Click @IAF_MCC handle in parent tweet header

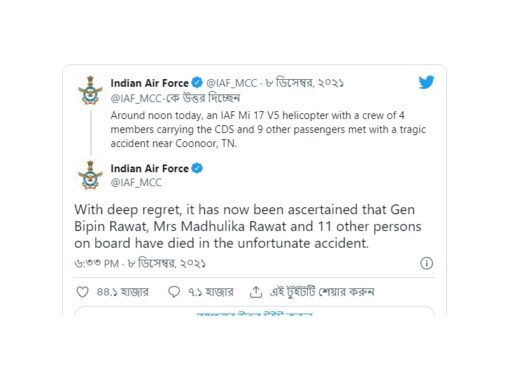[x=232, y=83]
